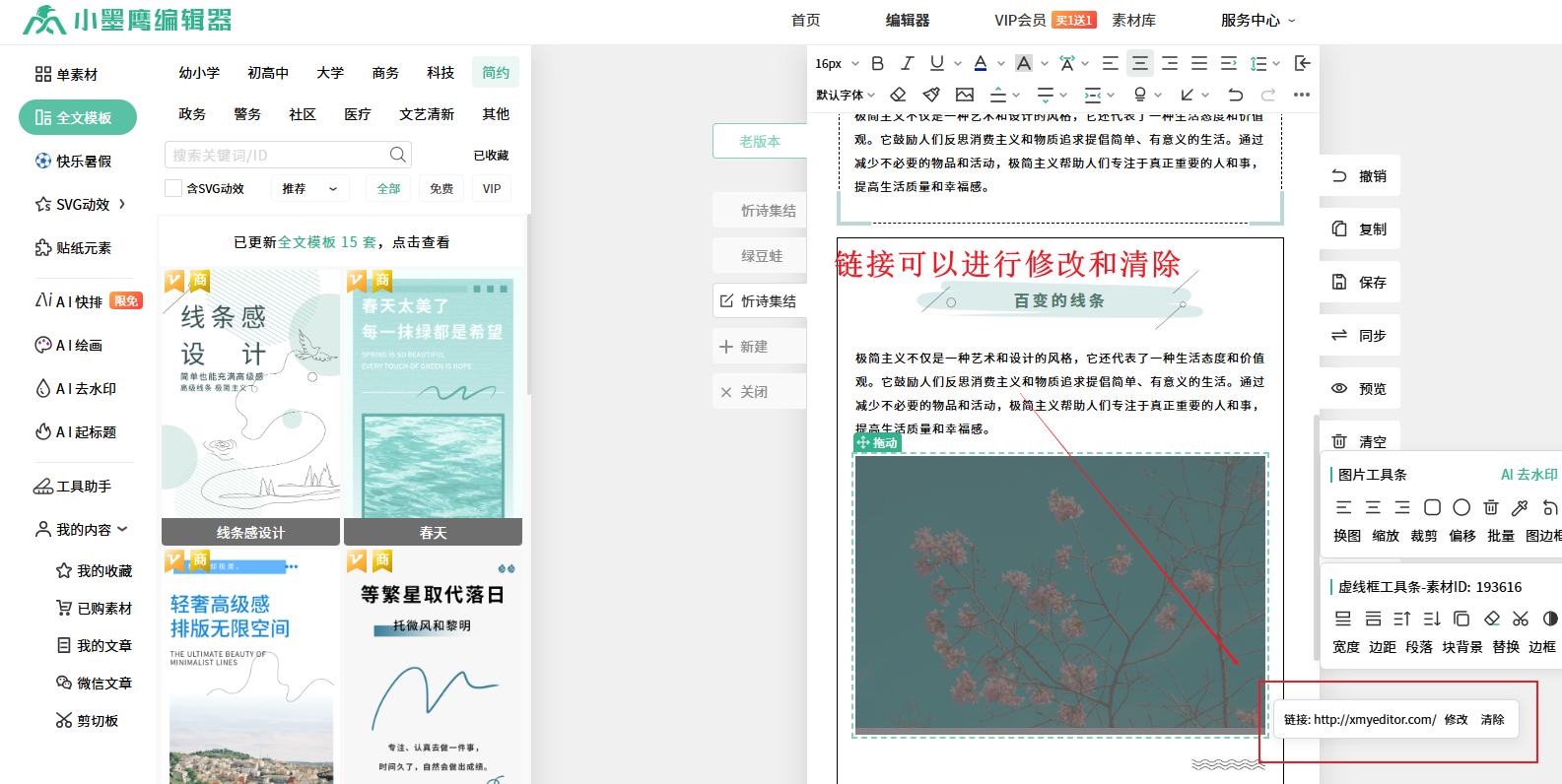This screenshot has height=784, width=1562.
Task: Open 工具助手 in sidebar
Action: tap(73, 486)
